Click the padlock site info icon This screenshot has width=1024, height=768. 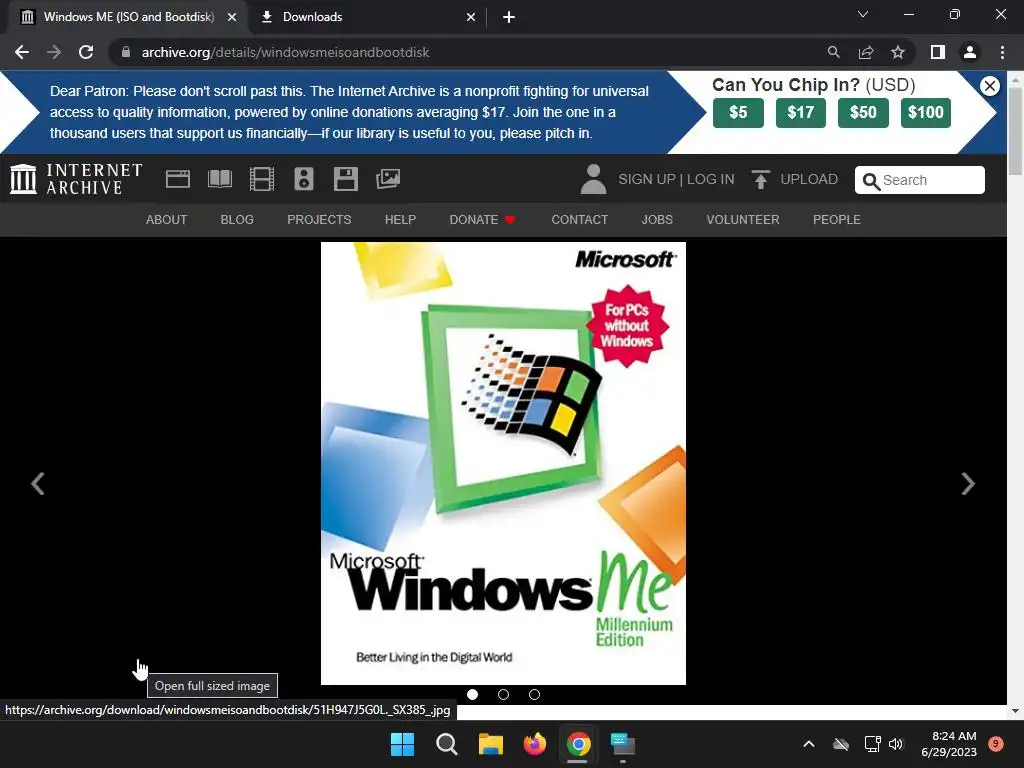pyautogui.click(x=126, y=52)
